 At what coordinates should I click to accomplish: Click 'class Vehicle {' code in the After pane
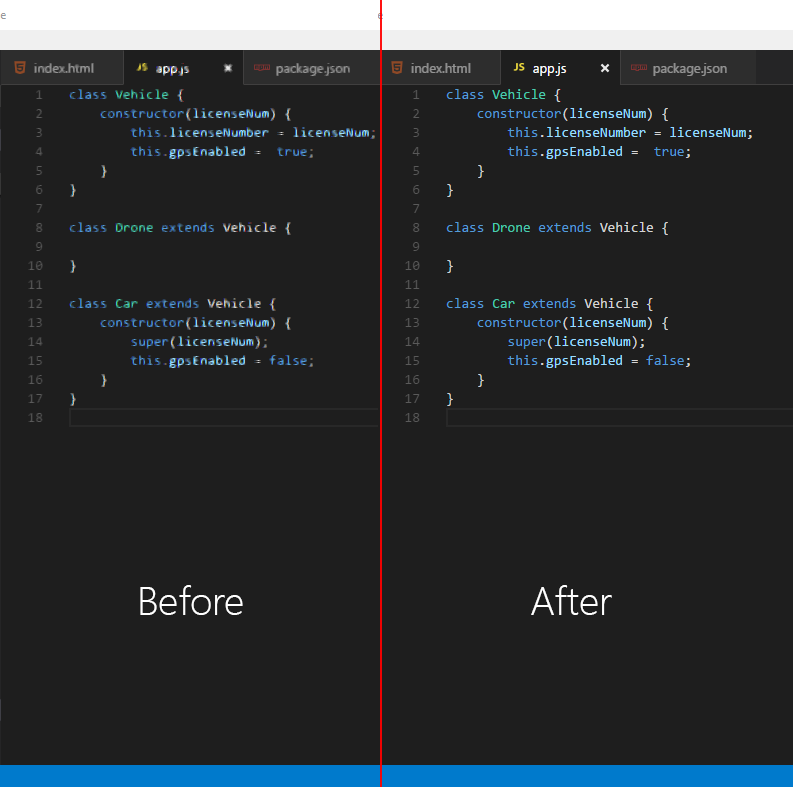503,95
